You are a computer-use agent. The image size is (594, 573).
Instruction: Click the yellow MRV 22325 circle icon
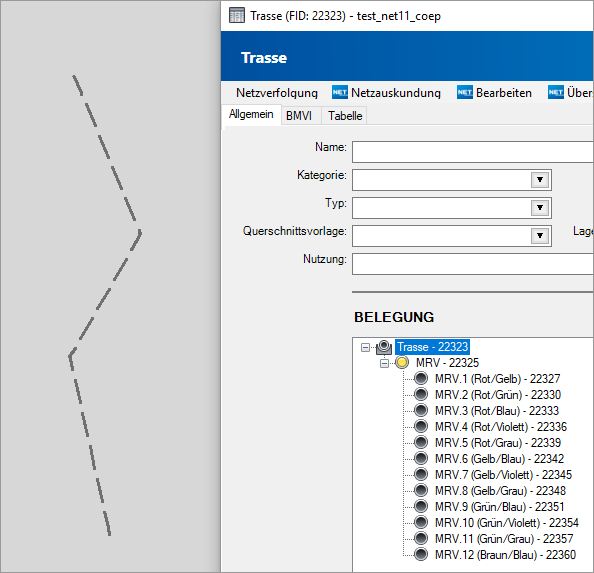pyautogui.click(x=402, y=362)
